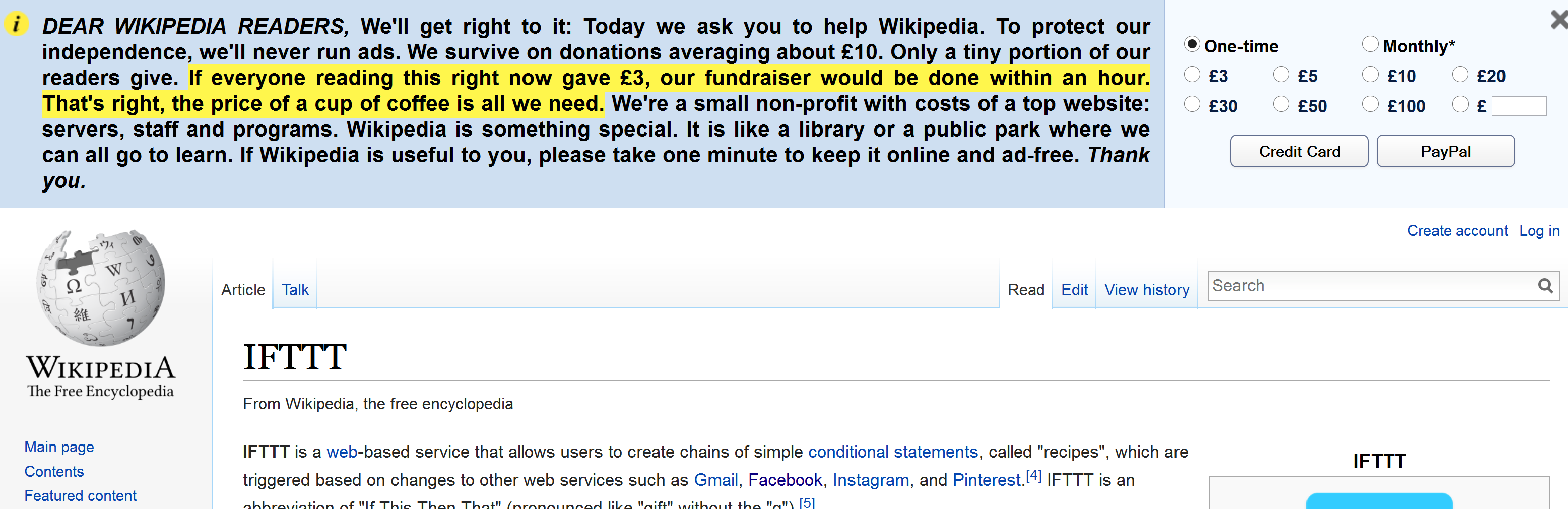This screenshot has height=509, width=1568.
Task: Open the View history tab
Action: tap(1147, 290)
